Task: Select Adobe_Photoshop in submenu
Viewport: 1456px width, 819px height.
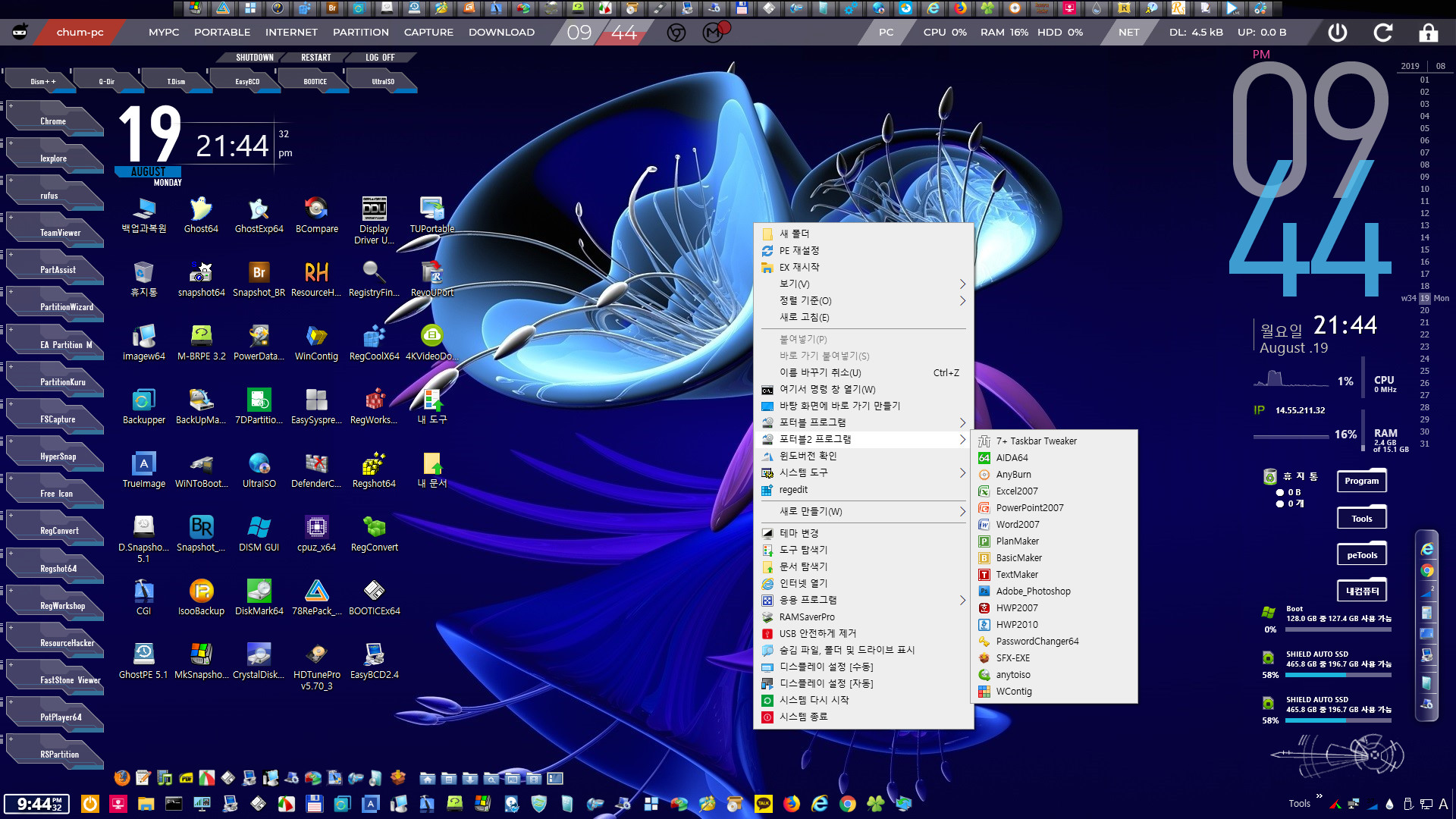Action: (1054, 591)
